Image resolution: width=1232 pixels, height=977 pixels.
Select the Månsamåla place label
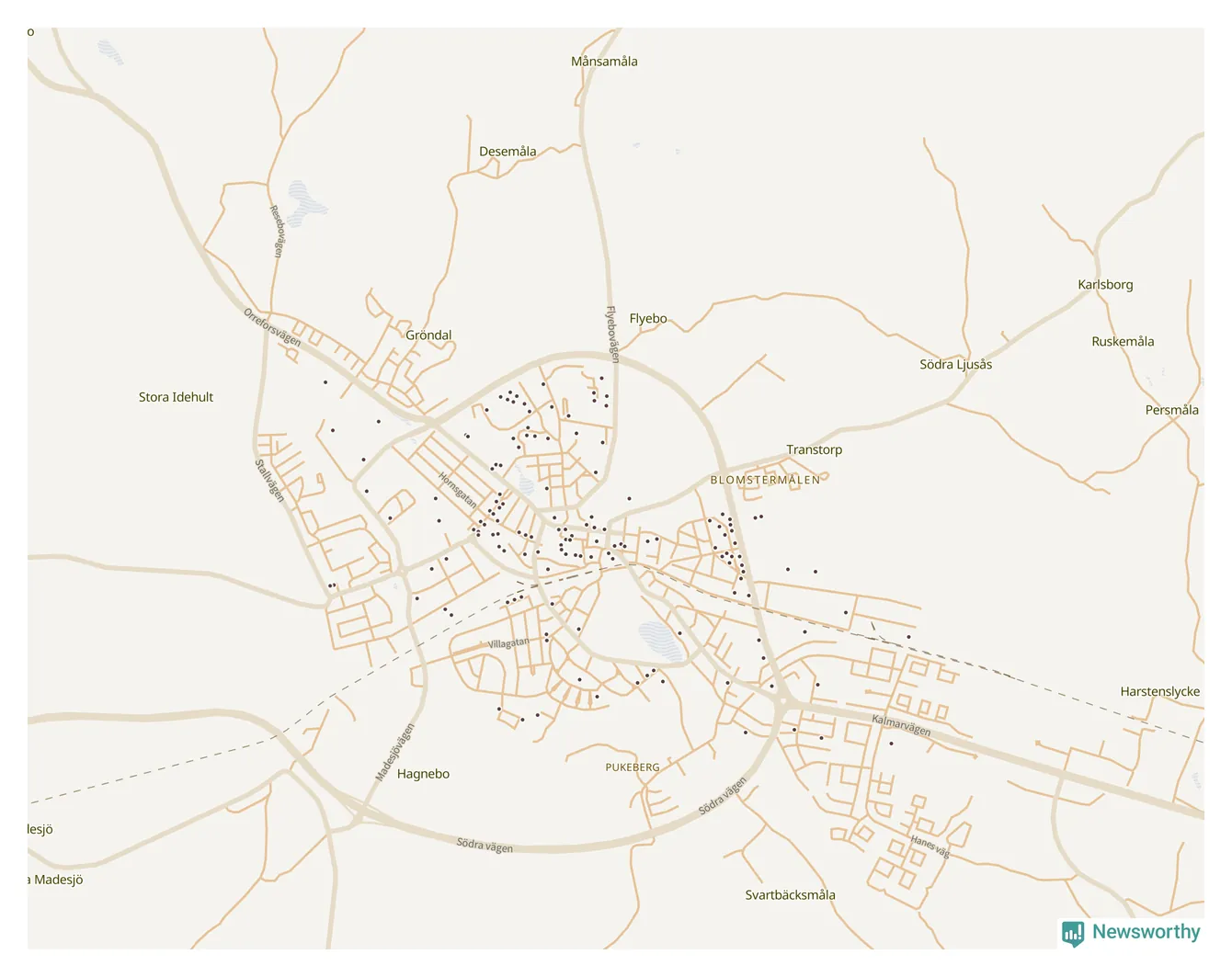pos(604,62)
